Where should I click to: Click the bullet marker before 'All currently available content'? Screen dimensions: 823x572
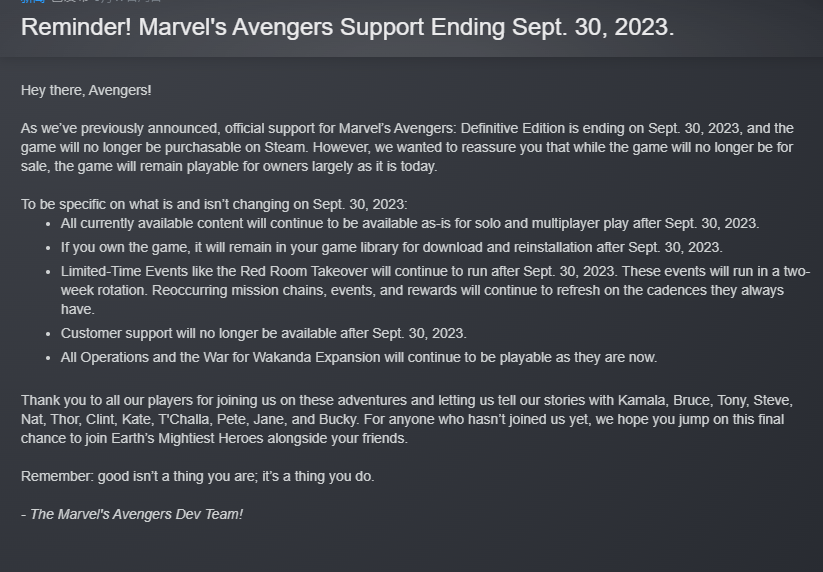coord(48,225)
